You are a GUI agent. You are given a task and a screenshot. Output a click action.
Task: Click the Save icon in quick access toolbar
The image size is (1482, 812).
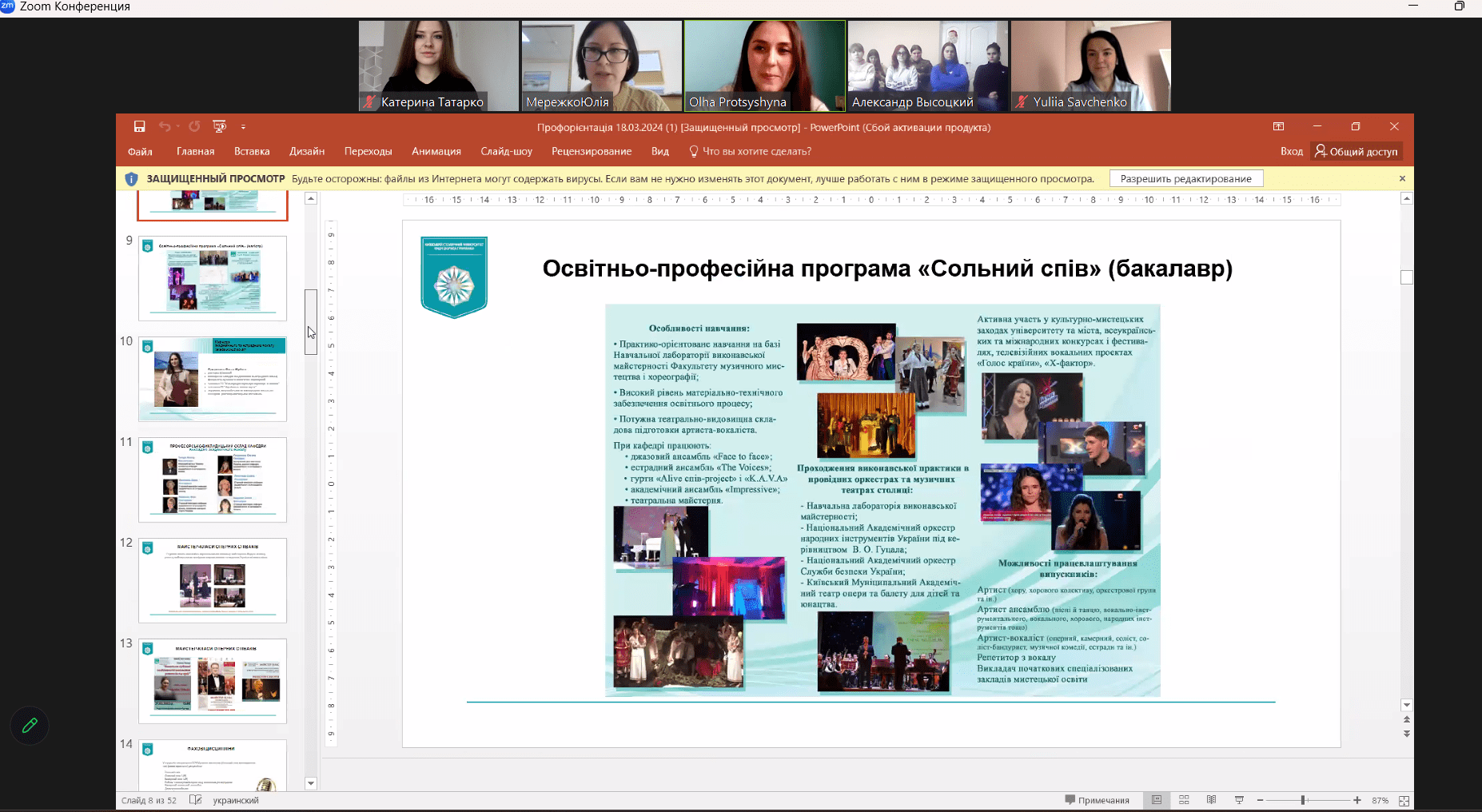coord(139,126)
